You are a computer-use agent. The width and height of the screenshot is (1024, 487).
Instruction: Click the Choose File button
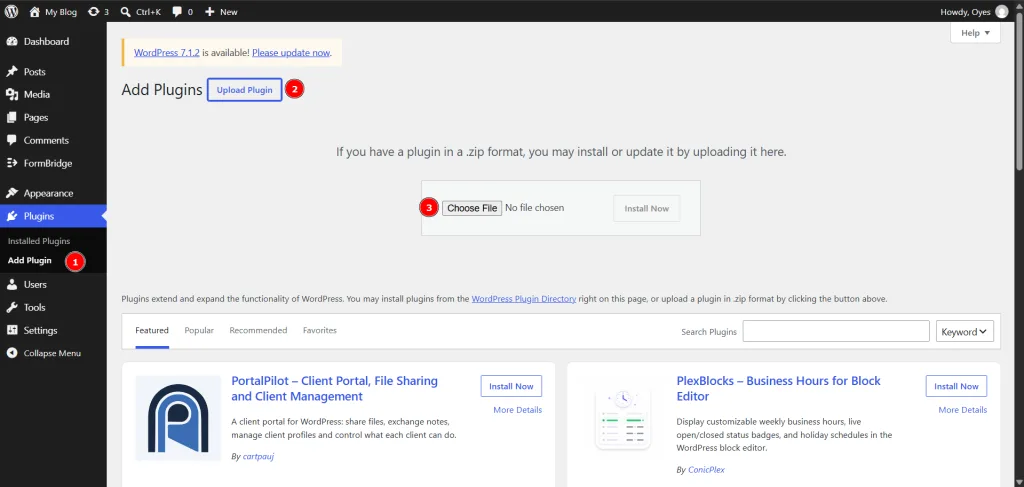(472, 208)
